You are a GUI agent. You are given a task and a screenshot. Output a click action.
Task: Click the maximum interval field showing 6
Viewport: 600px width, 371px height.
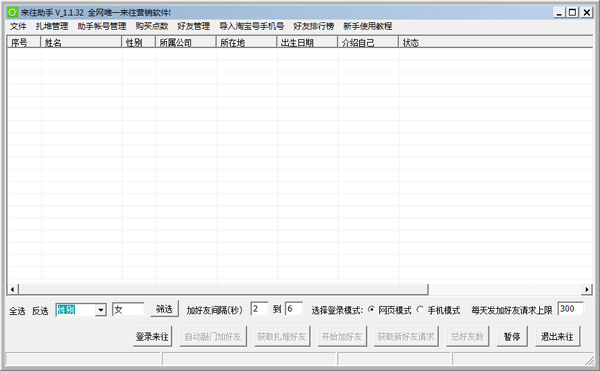[x=294, y=309]
